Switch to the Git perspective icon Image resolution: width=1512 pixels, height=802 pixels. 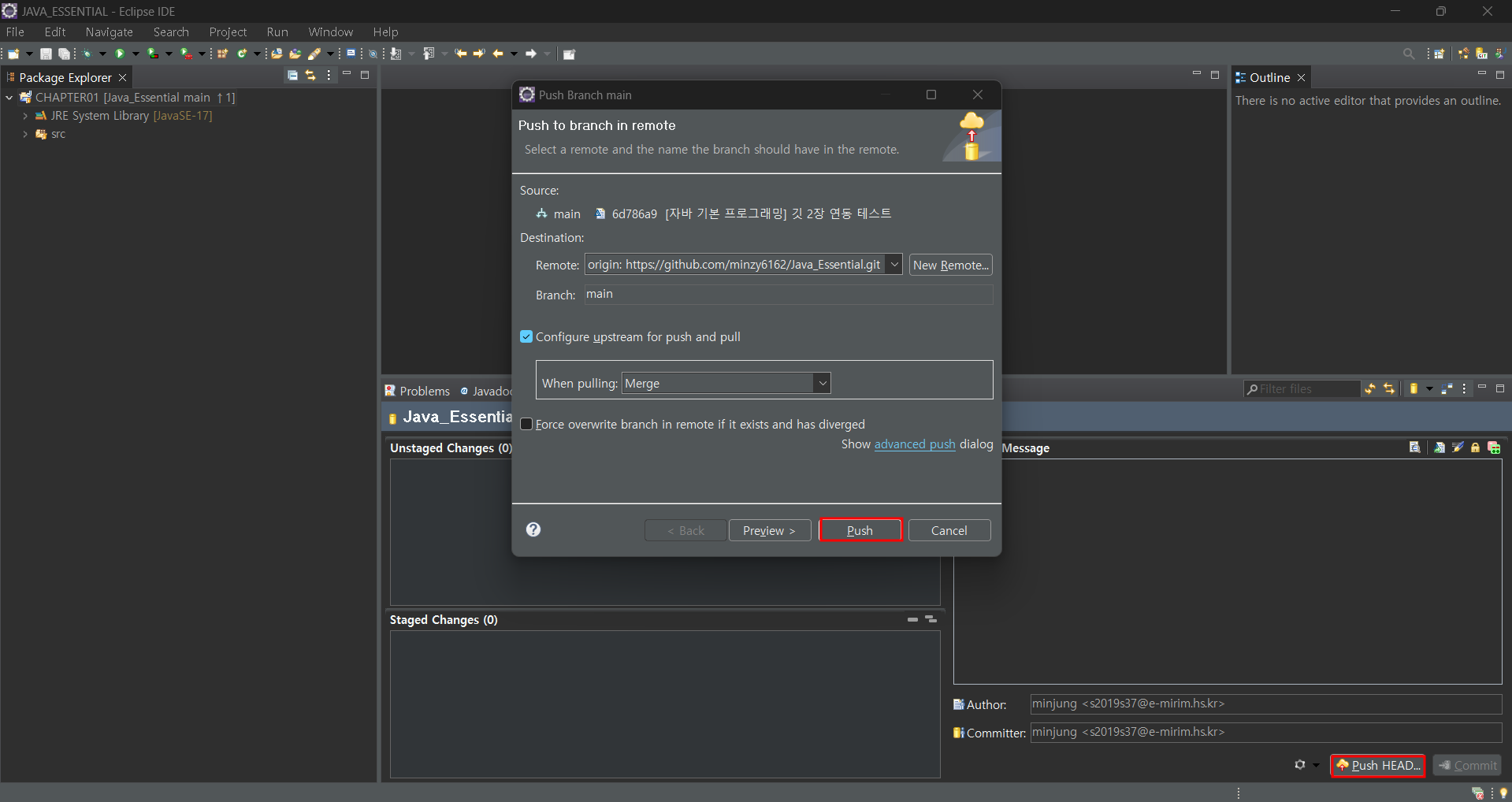tap(1482, 54)
